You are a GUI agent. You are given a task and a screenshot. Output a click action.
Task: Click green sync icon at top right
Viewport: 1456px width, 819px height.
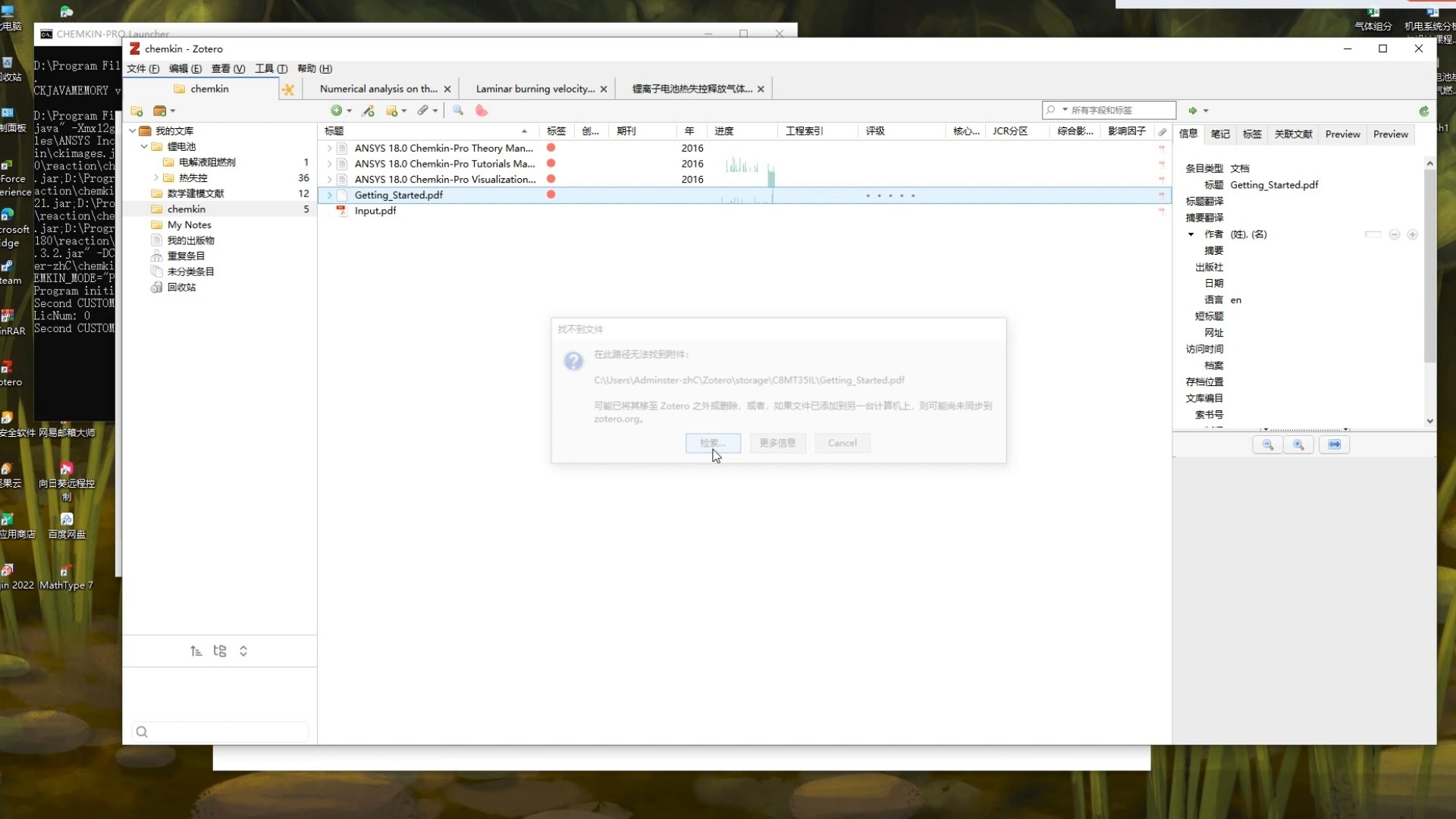pyautogui.click(x=1423, y=111)
